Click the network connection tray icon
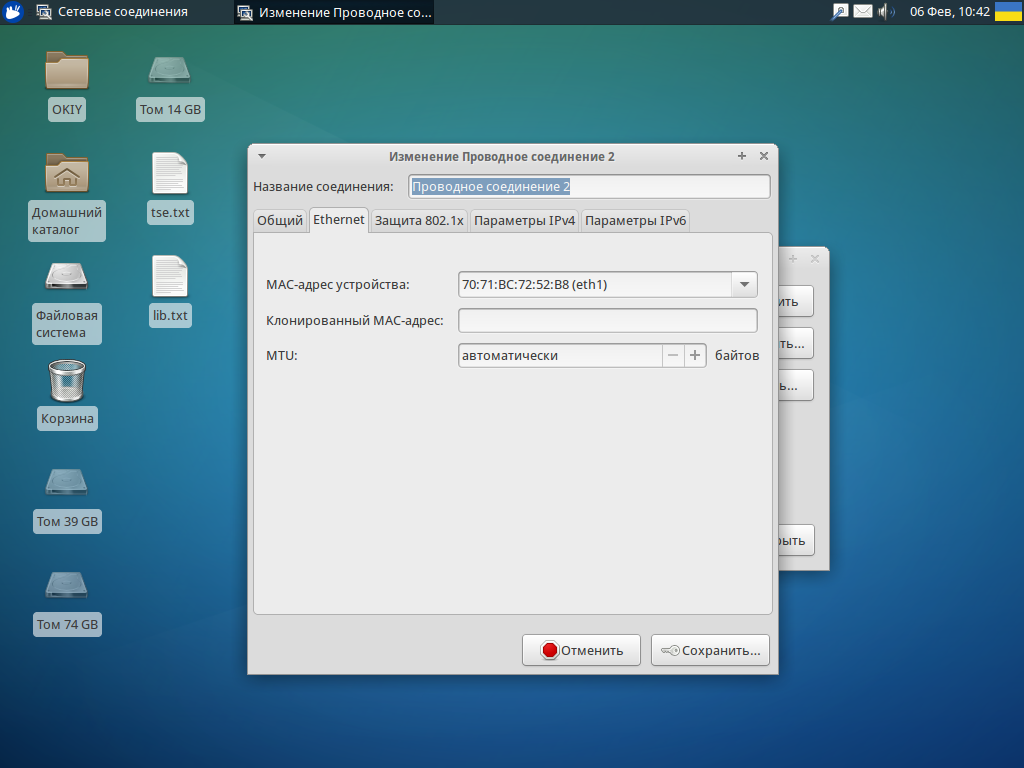 tap(840, 12)
